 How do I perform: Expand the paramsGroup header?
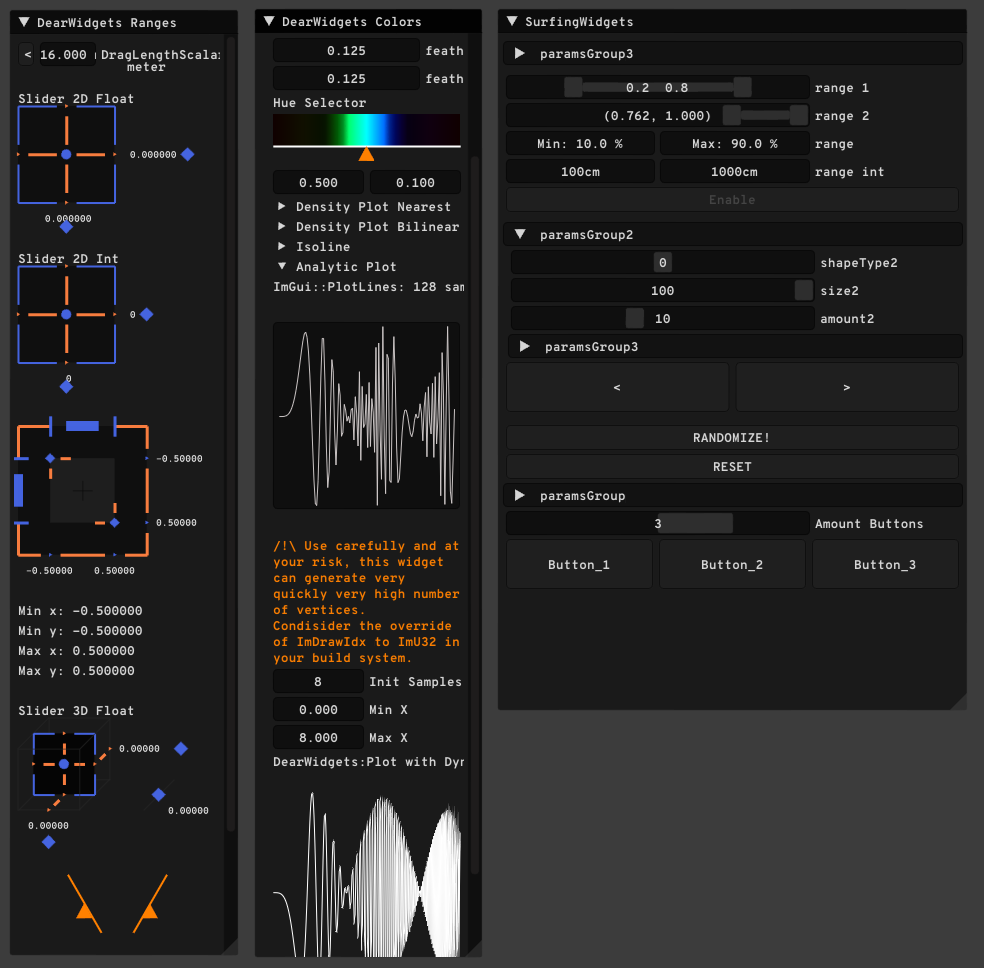tap(732, 496)
